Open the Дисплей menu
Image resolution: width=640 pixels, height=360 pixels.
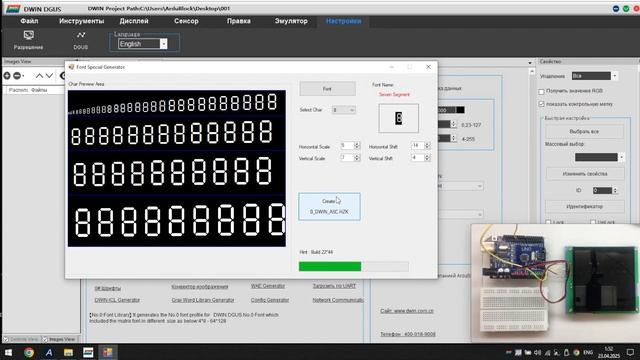click(134, 21)
